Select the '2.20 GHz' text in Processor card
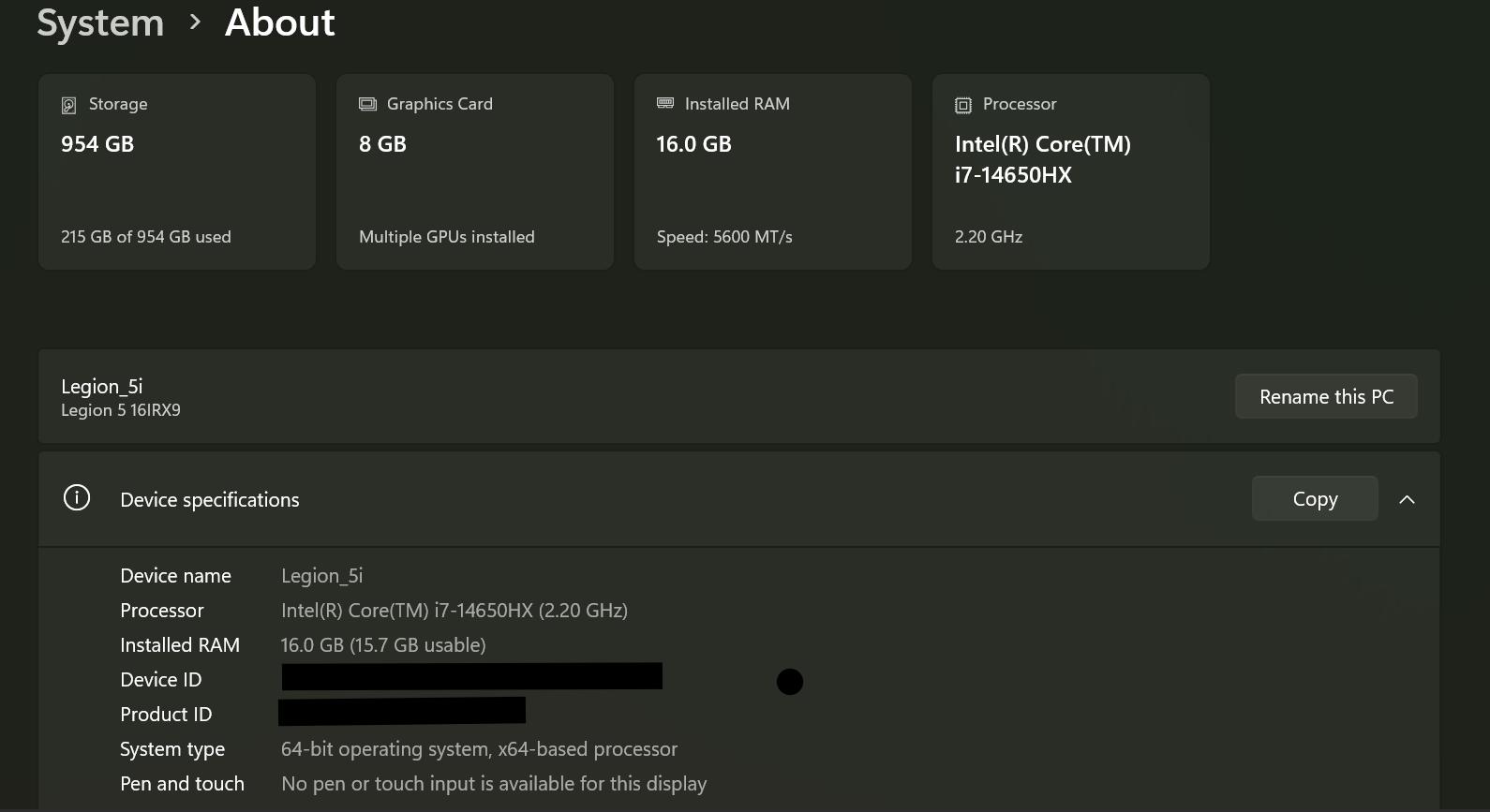This screenshot has height=812, width=1490. coord(989,237)
